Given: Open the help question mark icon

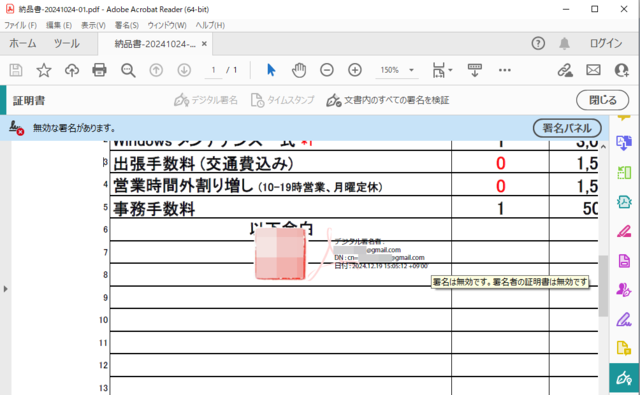Looking at the screenshot, I should point(538,43).
